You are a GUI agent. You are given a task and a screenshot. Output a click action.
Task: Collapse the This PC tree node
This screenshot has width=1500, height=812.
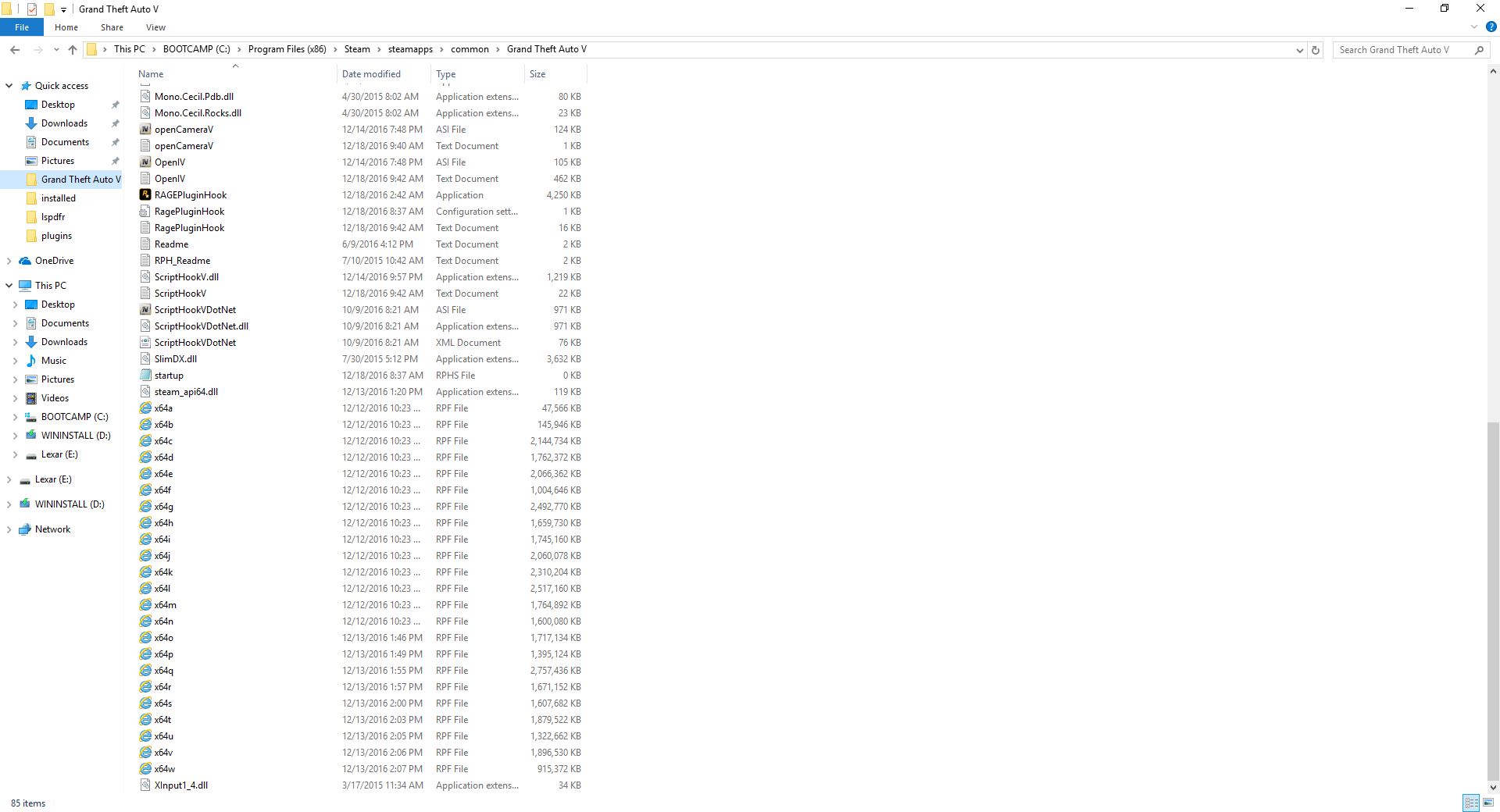point(9,286)
